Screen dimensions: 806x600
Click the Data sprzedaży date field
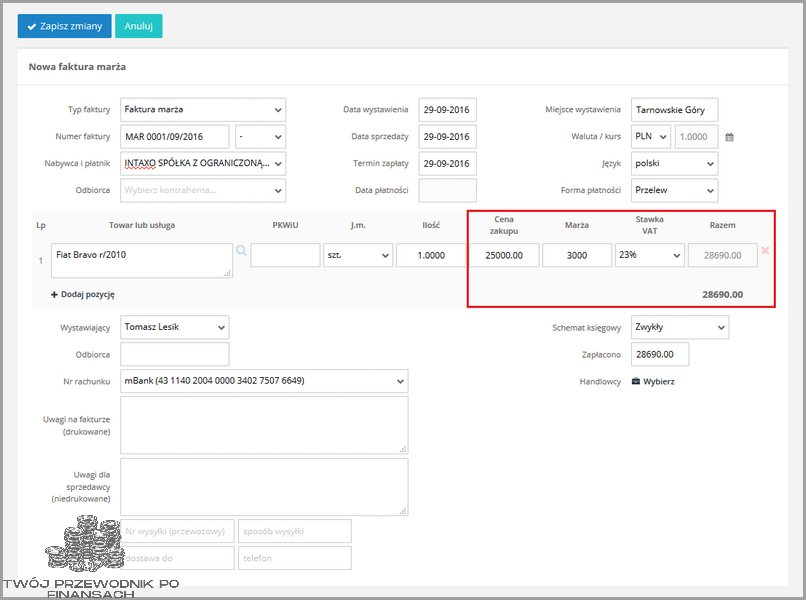tap(447, 137)
